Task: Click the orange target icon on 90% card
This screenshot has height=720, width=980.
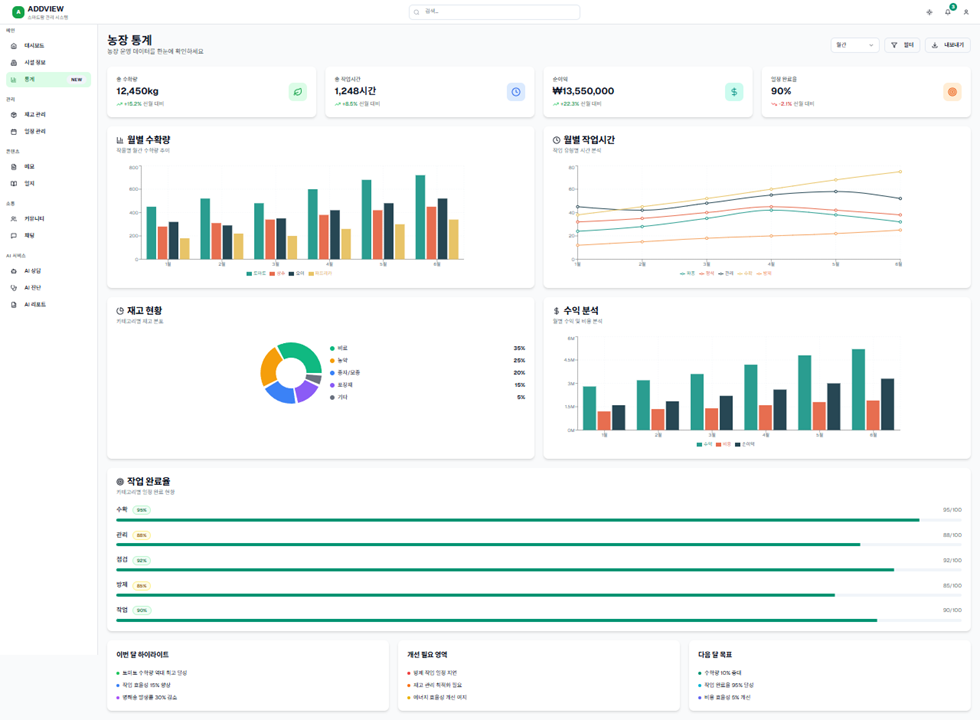Action: click(x=952, y=92)
